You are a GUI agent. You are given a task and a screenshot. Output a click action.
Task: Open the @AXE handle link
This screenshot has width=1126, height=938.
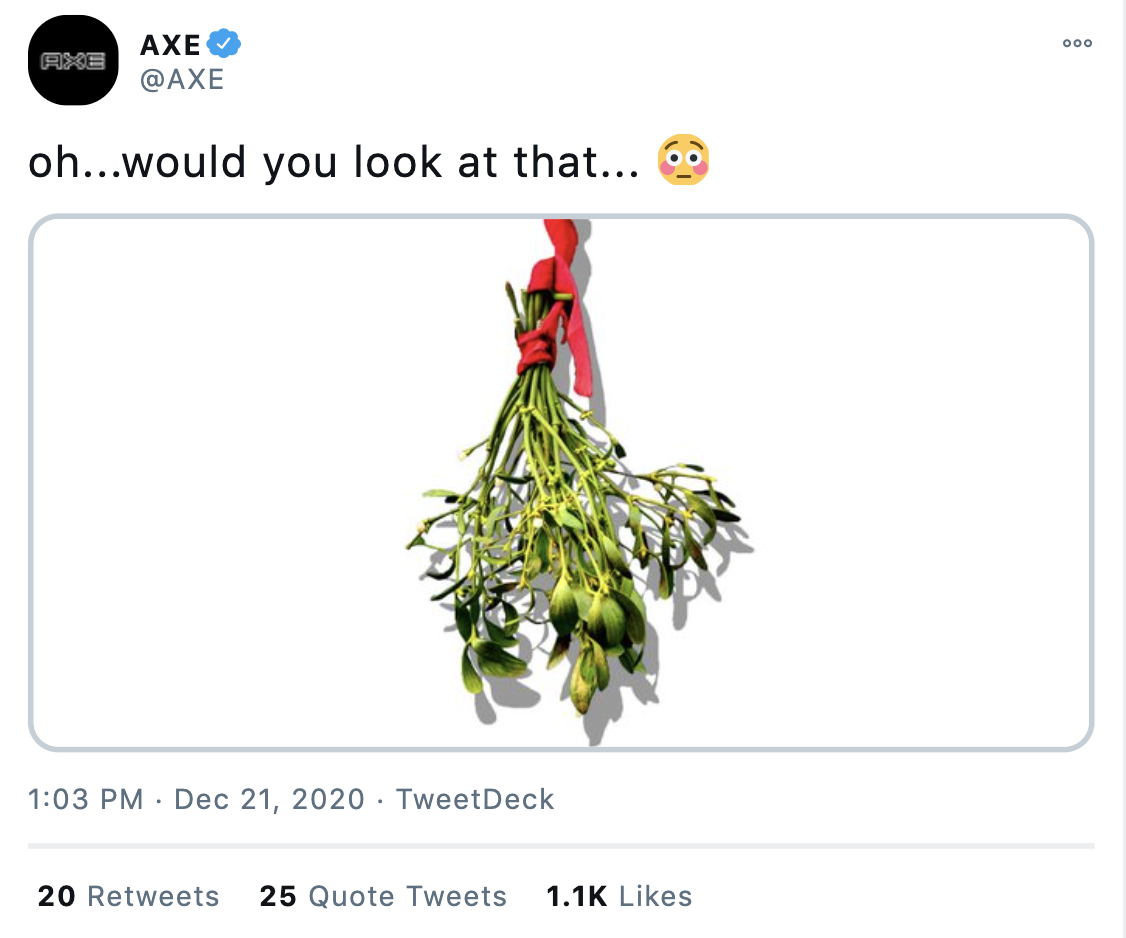182,79
